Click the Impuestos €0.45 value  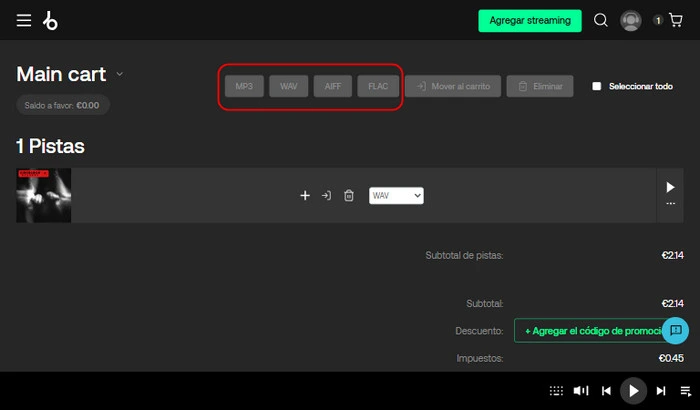click(671, 358)
